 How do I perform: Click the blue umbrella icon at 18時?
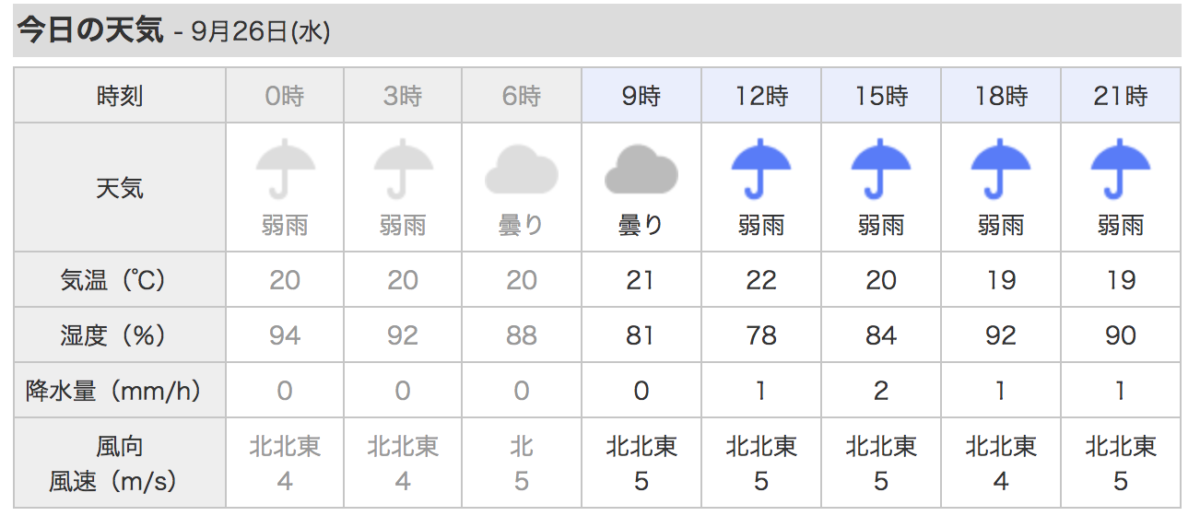point(1001,171)
